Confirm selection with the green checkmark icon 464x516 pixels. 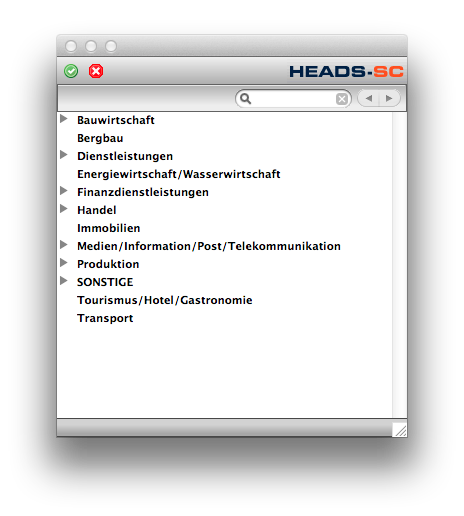click(71, 71)
